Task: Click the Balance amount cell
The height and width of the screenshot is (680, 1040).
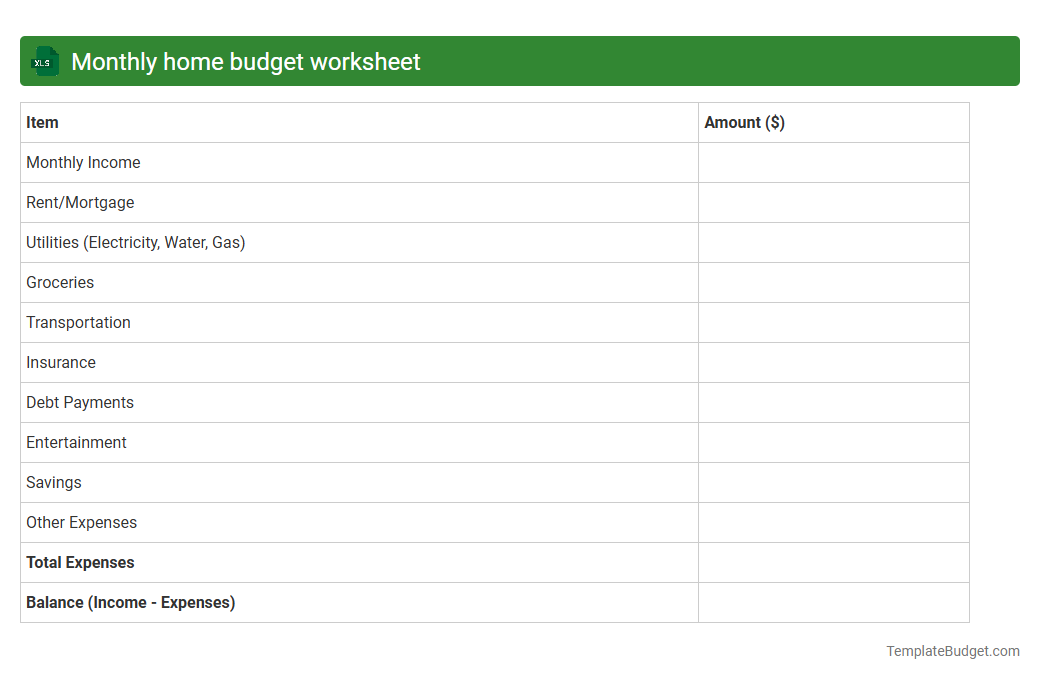Action: point(834,602)
